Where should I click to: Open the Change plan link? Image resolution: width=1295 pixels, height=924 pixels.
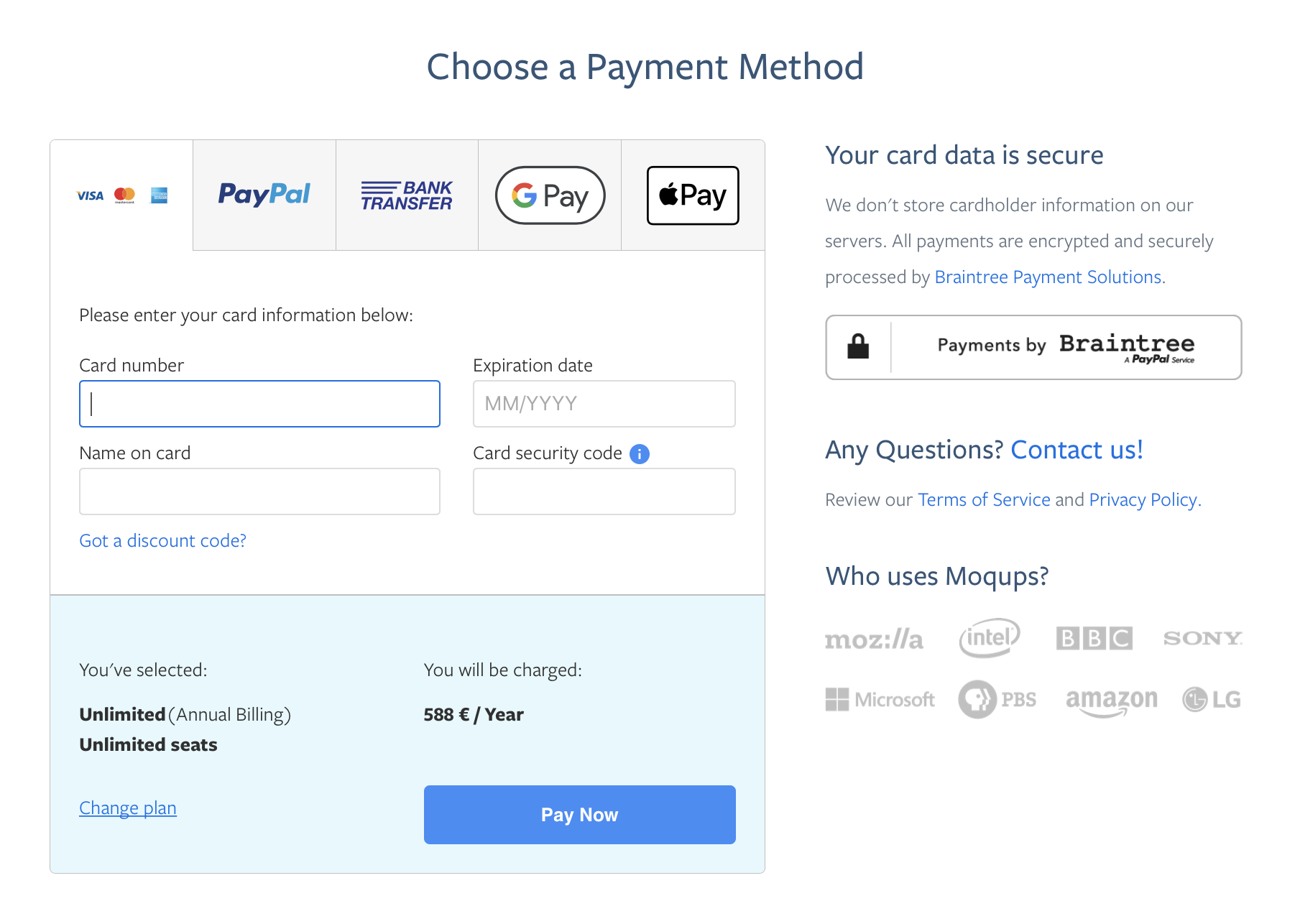pyautogui.click(x=127, y=808)
